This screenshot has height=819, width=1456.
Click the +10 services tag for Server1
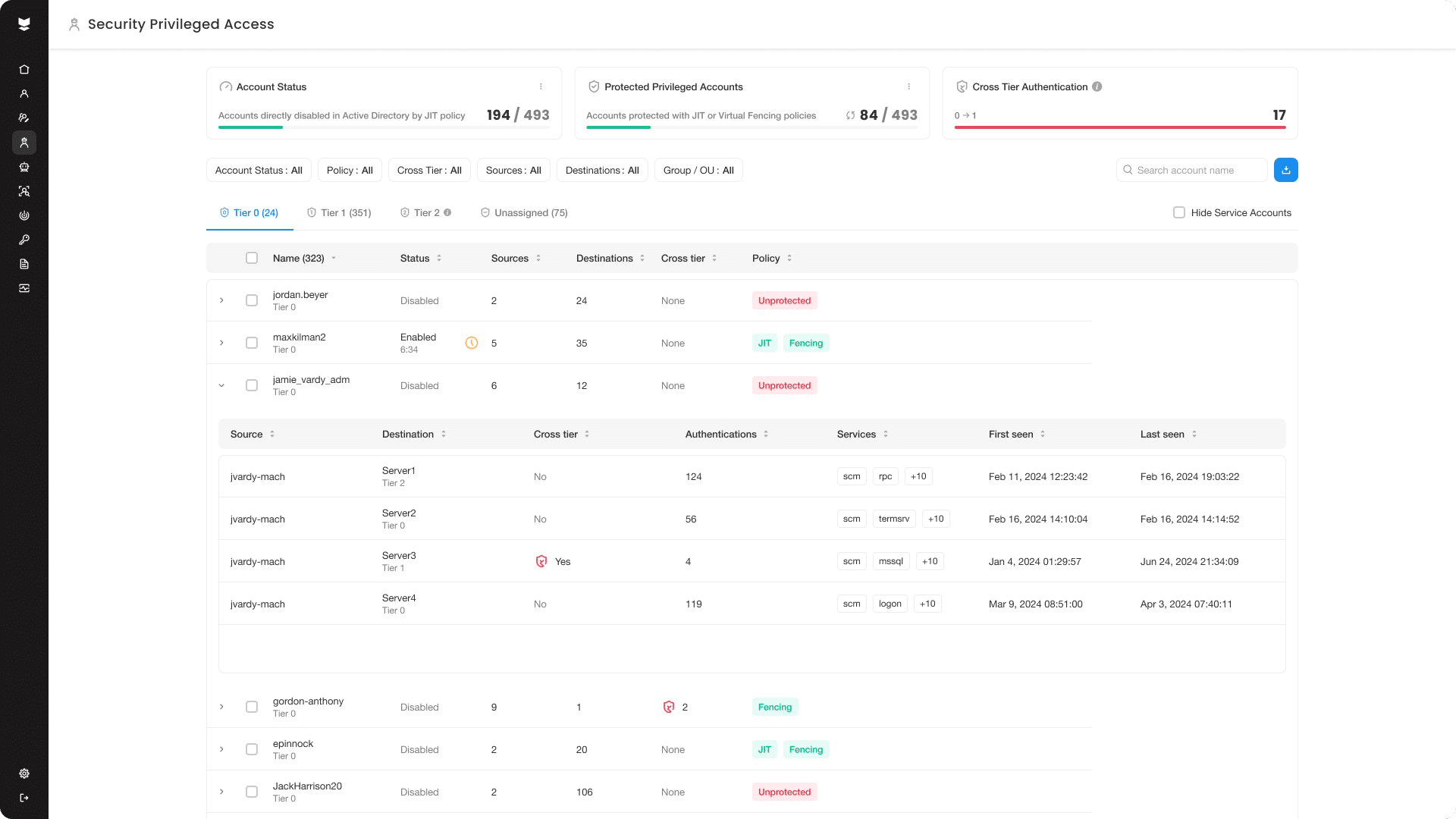[x=918, y=476]
